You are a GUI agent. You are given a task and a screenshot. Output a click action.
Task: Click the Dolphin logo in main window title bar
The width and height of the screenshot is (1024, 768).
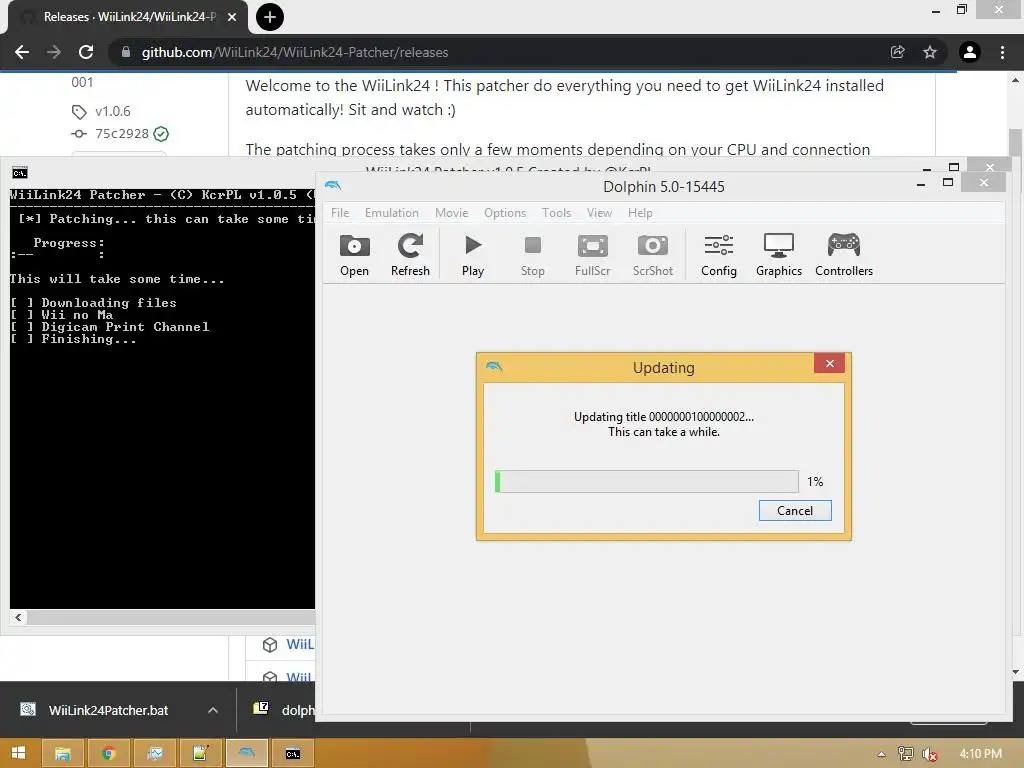(x=333, y=186)
